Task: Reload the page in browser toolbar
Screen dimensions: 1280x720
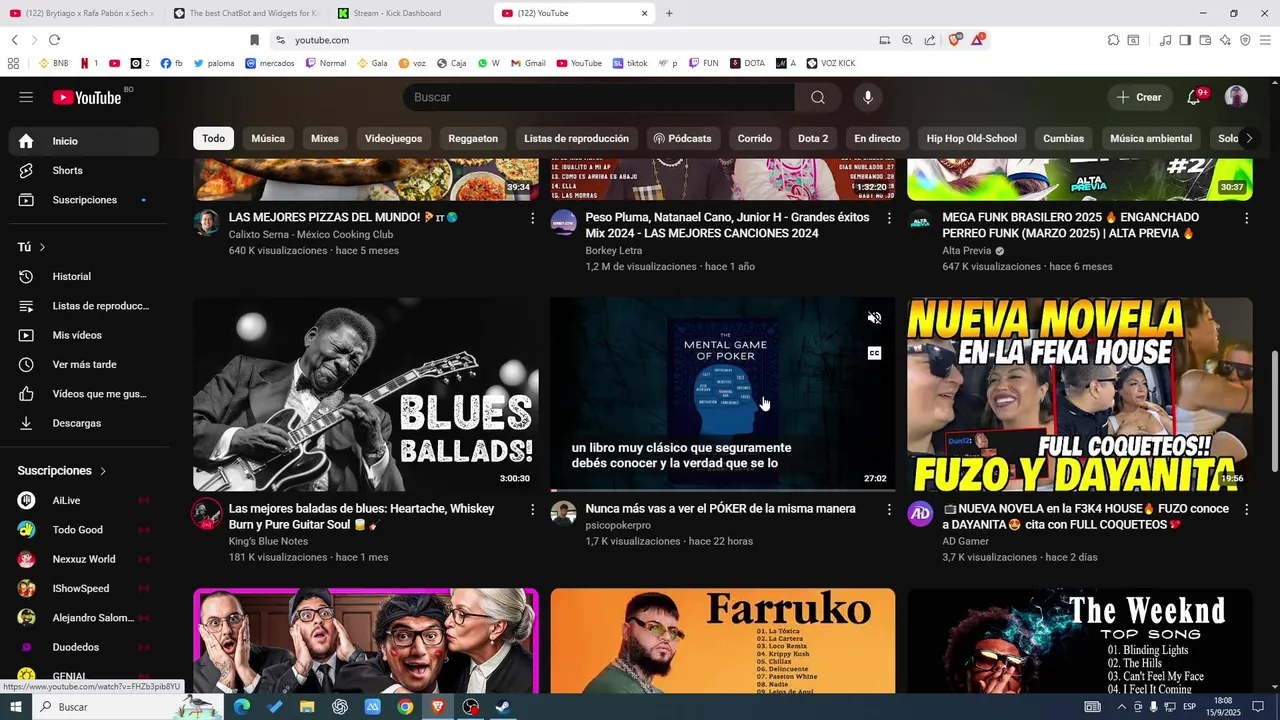Action: (x=54, y=40)
